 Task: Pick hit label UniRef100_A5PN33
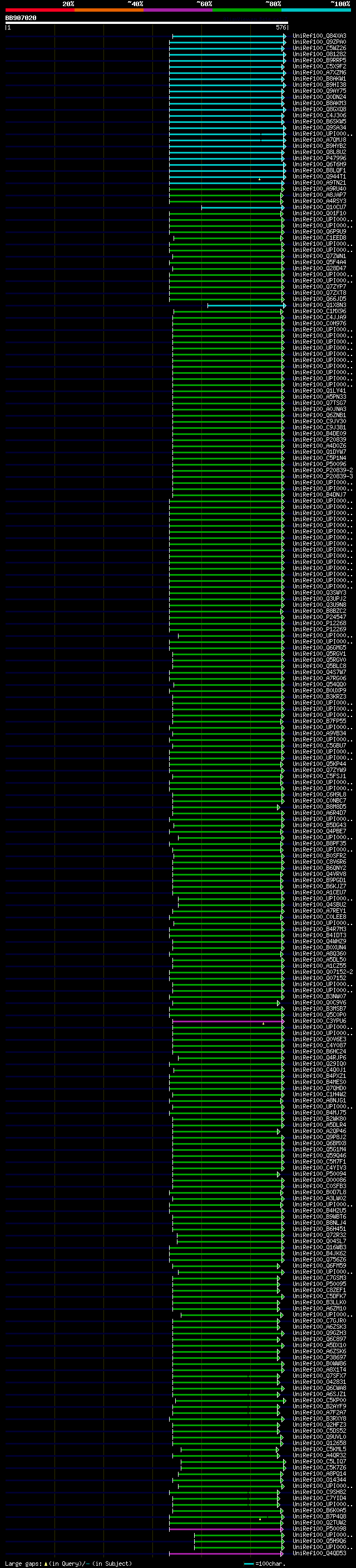(x=319, y=397)
